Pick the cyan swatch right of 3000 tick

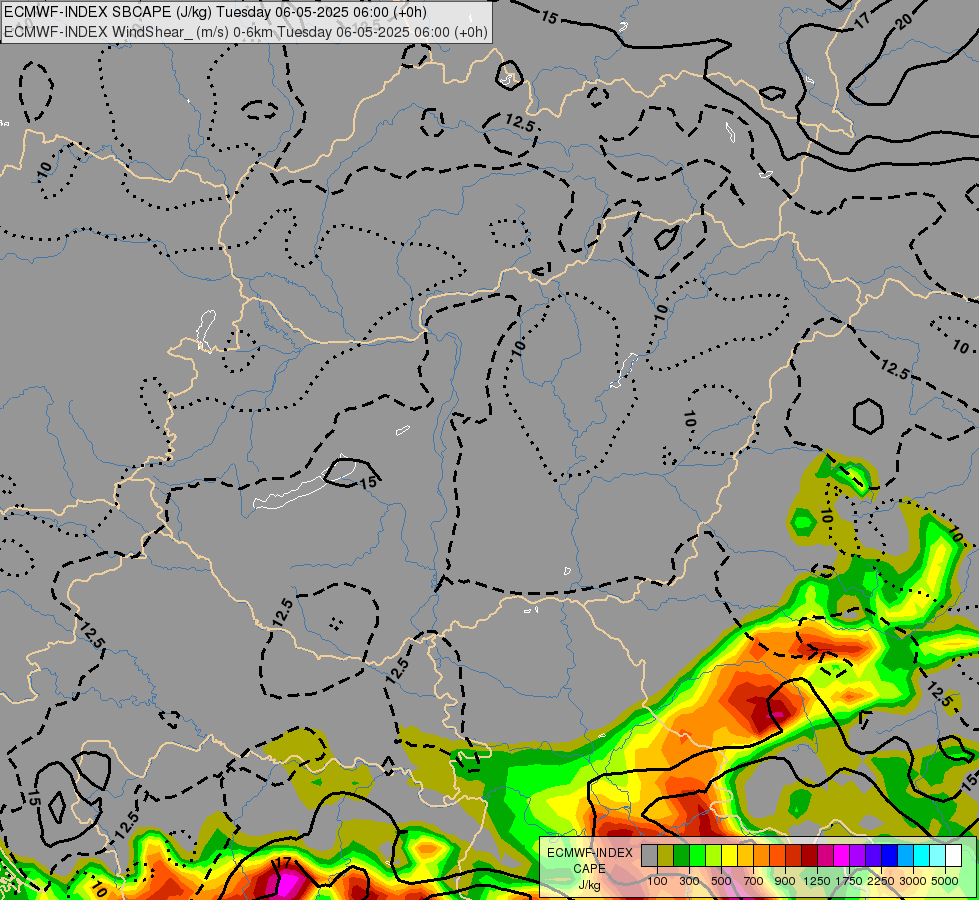click(922, 856)
